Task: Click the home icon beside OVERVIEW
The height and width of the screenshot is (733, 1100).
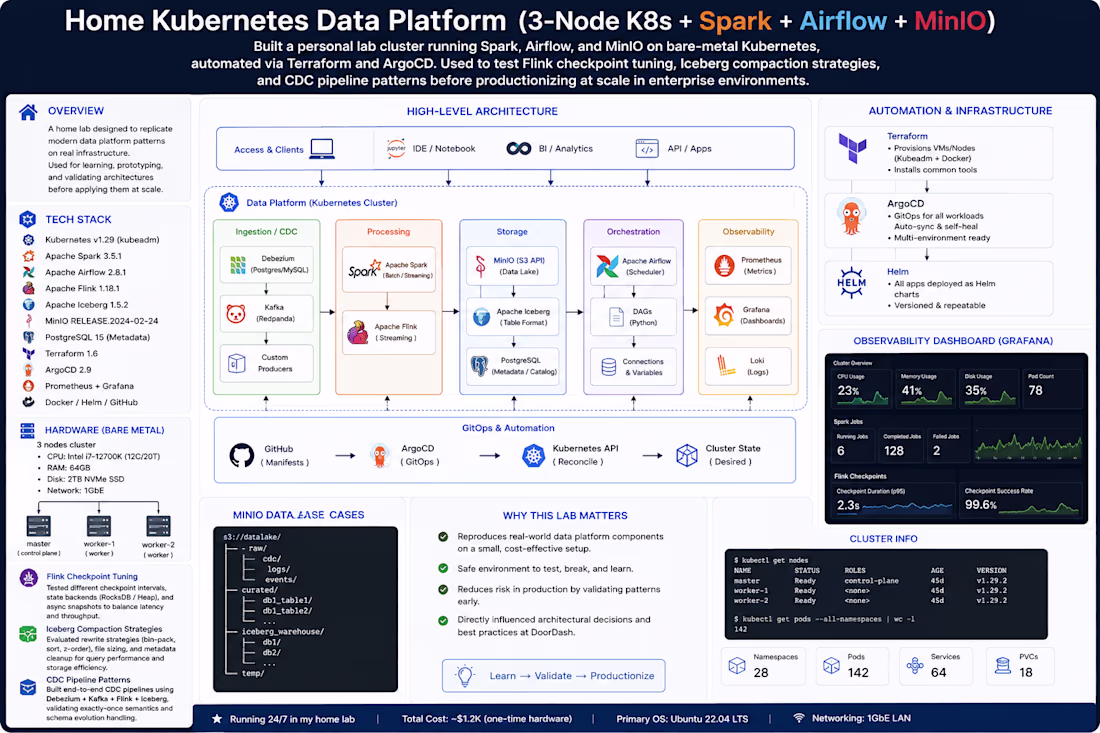Action: [28, 112]
